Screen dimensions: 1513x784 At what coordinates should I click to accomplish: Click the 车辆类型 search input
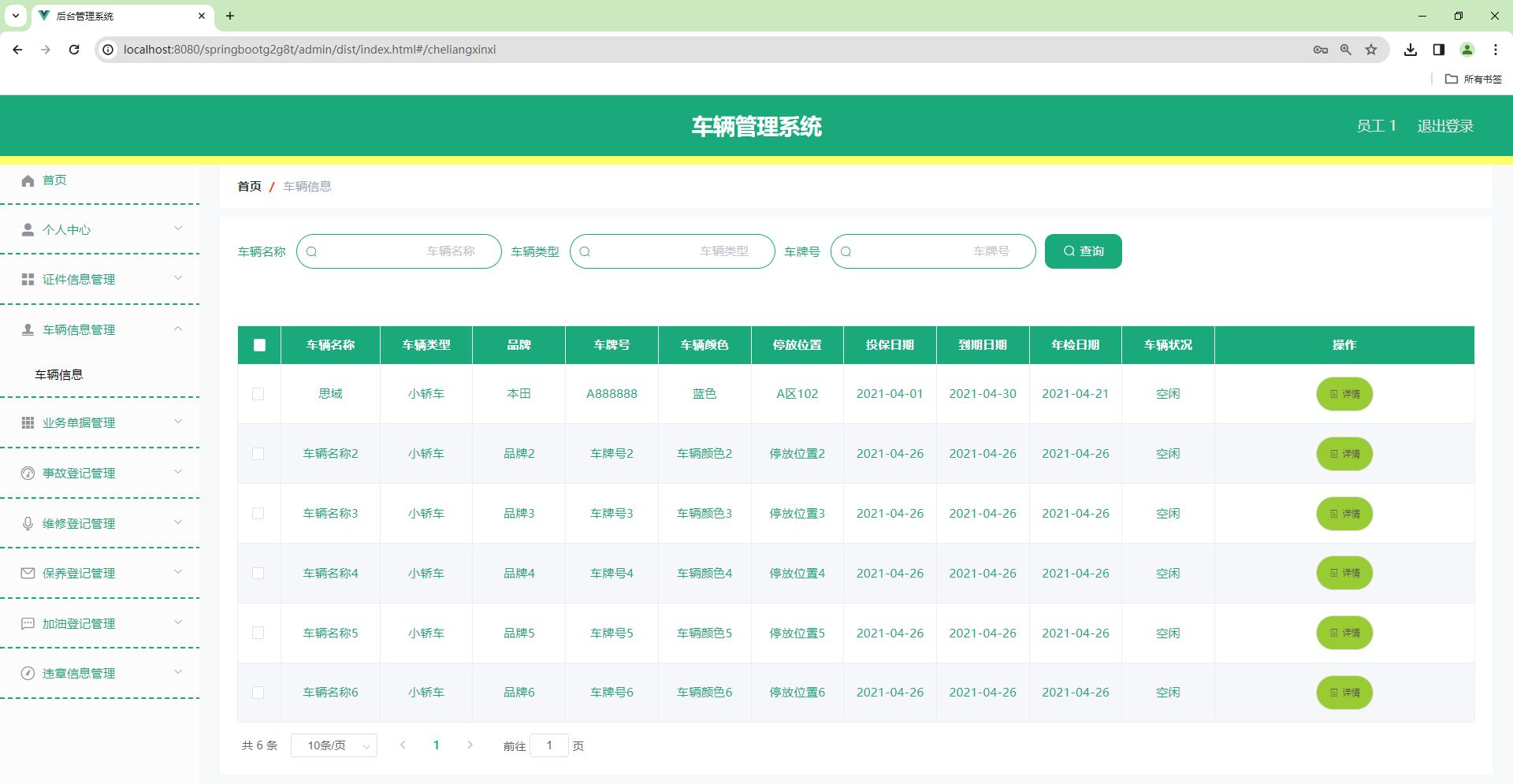672,251
